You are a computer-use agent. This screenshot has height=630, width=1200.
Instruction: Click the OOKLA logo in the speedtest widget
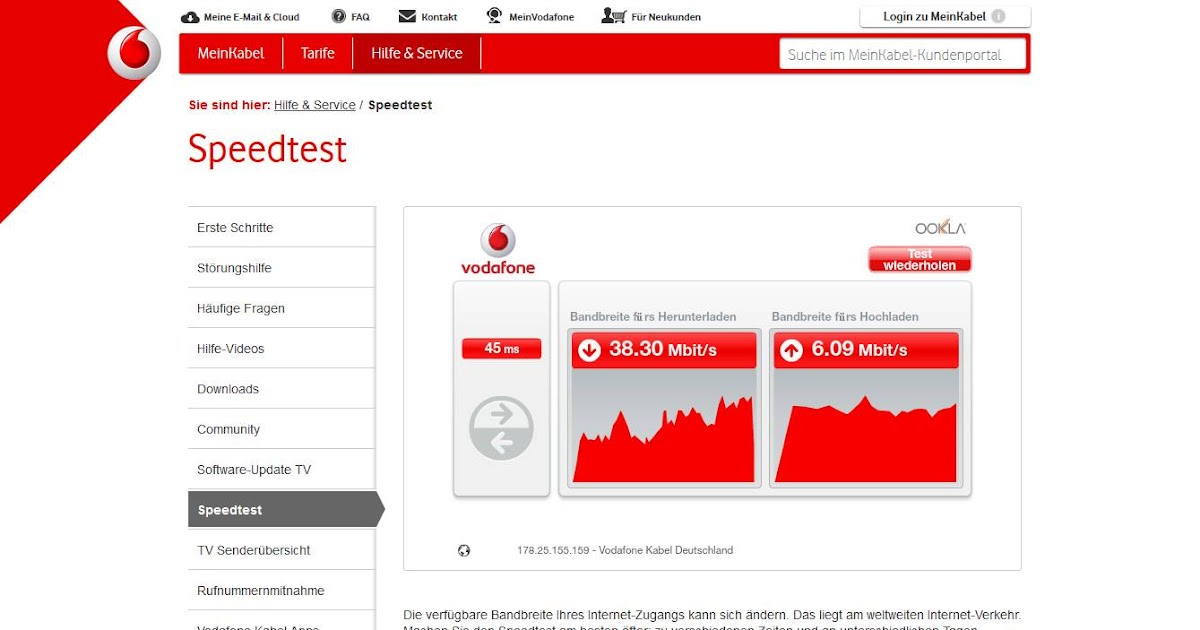[940, 228]
